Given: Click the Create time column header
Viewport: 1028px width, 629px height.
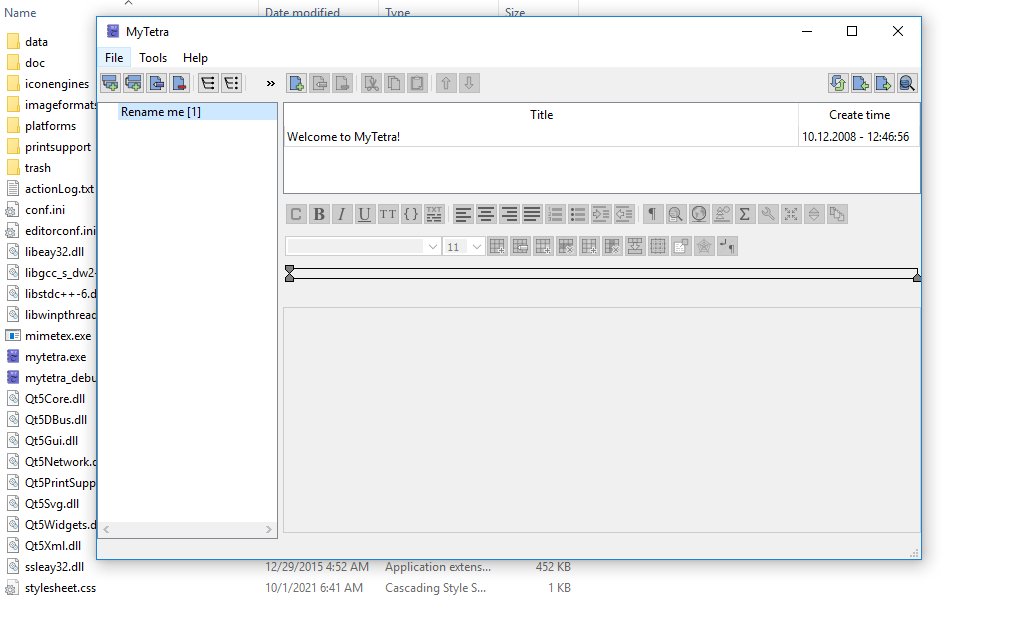Looking at the screenshot, I should (x=859, y=115).
